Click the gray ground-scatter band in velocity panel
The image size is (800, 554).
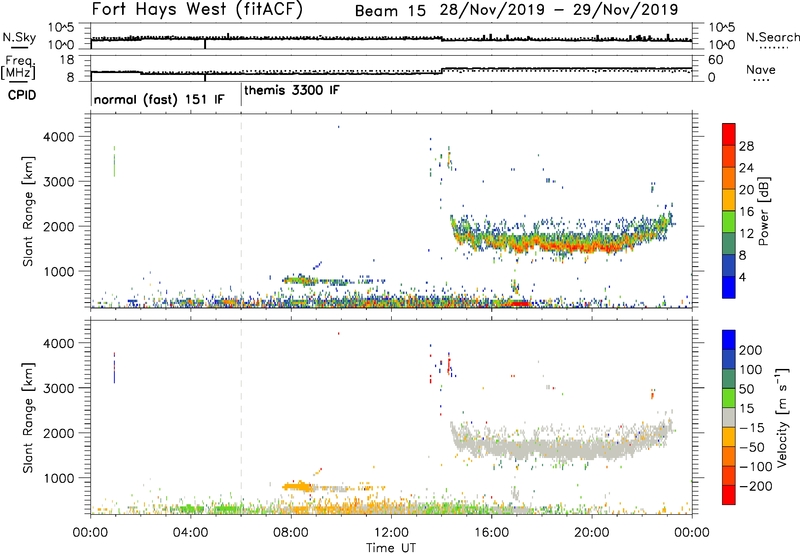pyautogui.click(x=561, y=447)
